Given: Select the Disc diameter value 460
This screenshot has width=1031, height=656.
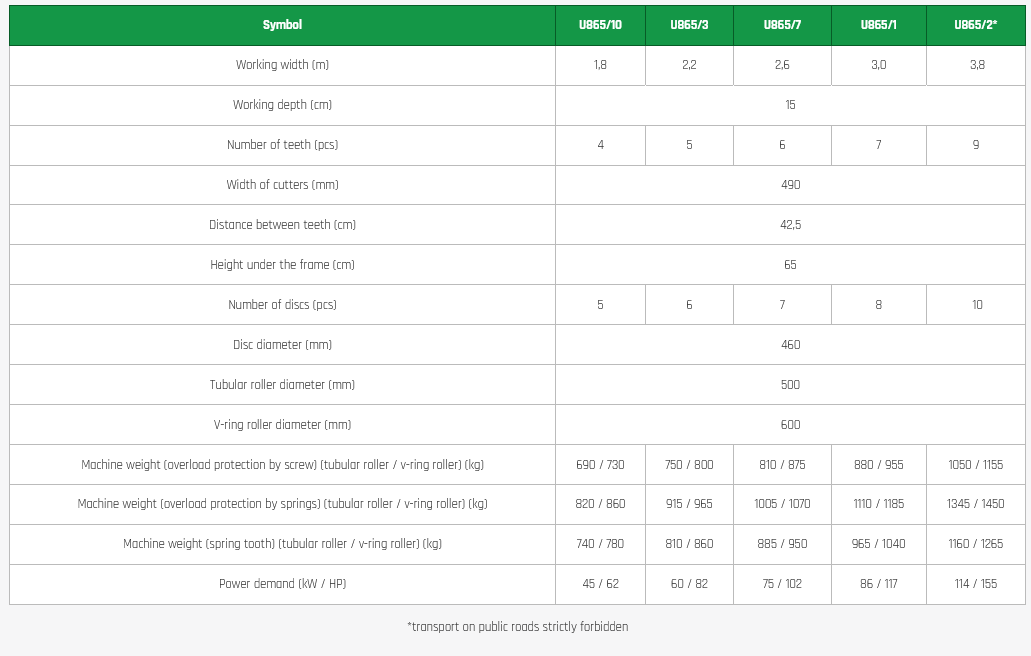Looking at the screenshot, I should [790, 345].
